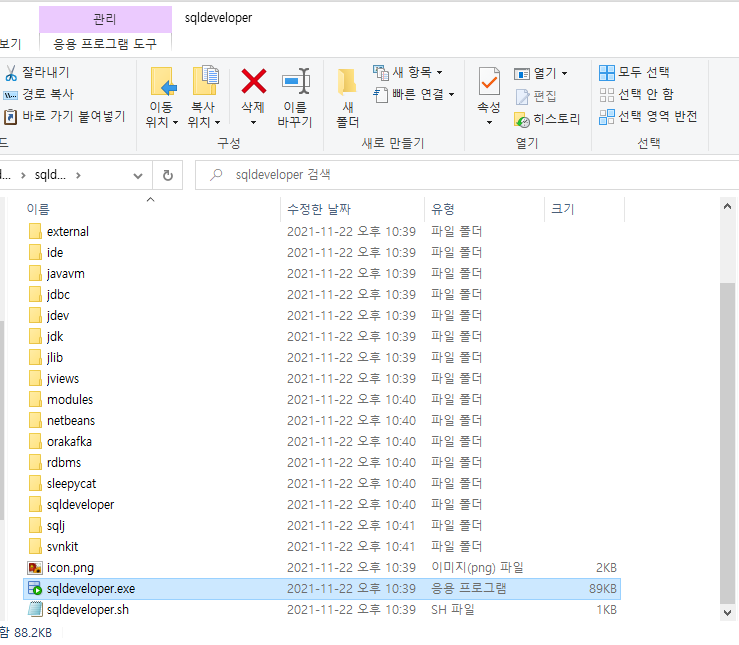Click Copy path (경로 복사) icon
This screenshot has width=739, height=645.
pos(10,95)
